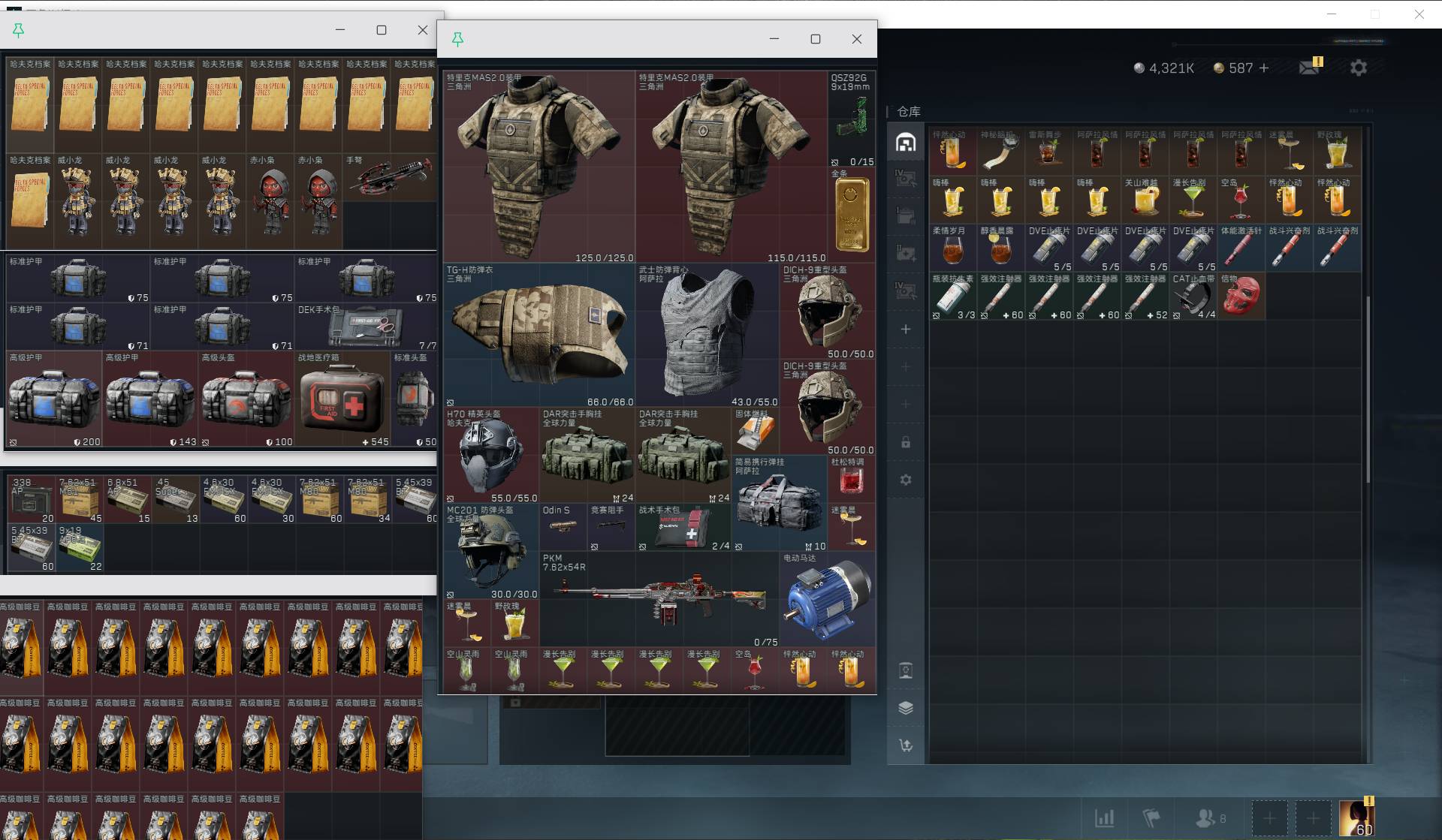Click the lock icon in storage sidebar

click(x=906, y=442)
